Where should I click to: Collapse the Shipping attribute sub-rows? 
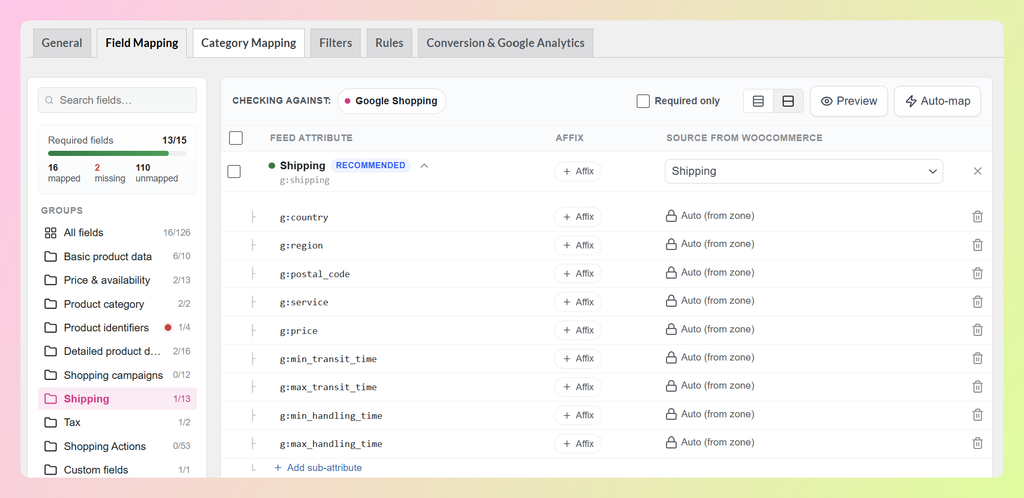pyautogui.click(x=424, y=166)
